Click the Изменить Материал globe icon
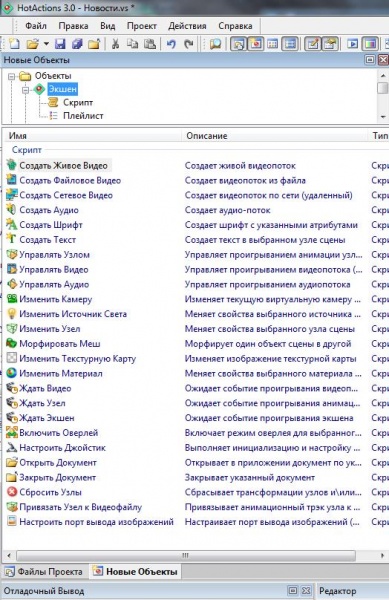 12,373
